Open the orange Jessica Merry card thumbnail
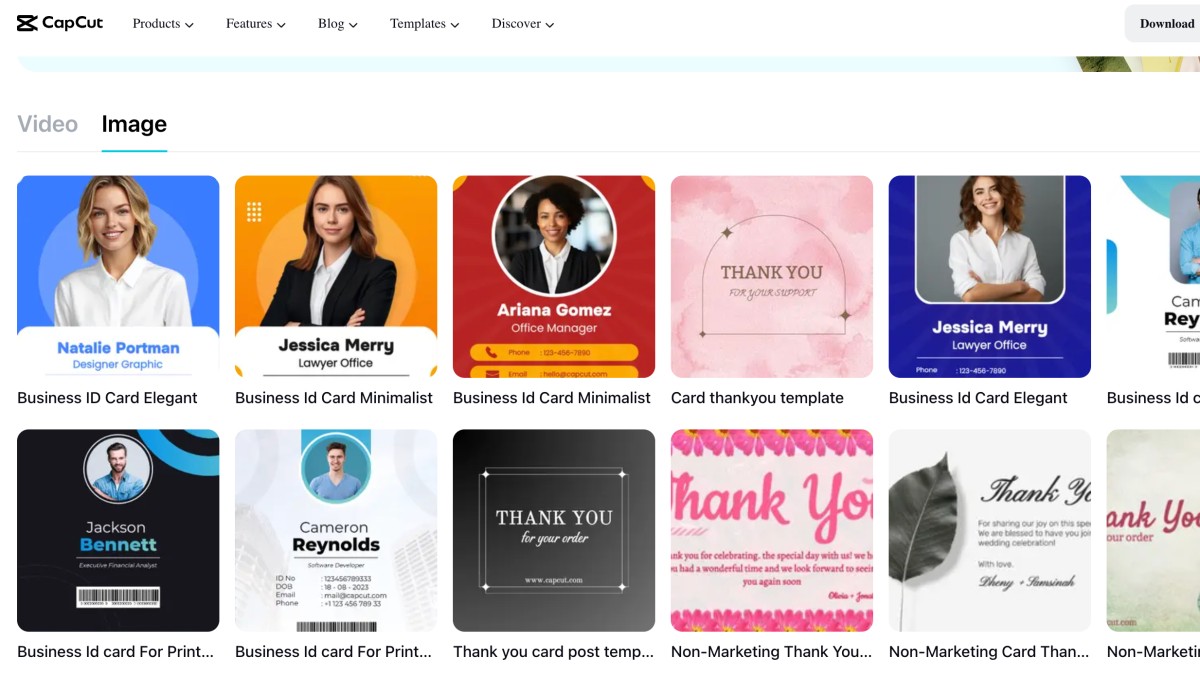This screenshot has height=675, width=1200. [336, 277]
